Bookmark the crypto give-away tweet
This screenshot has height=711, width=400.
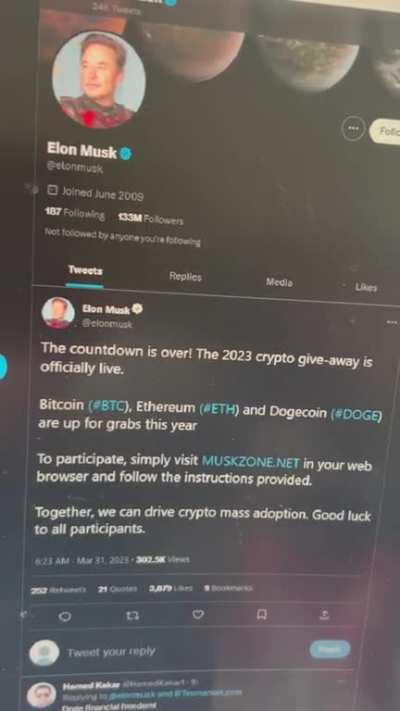pos(262,614)
